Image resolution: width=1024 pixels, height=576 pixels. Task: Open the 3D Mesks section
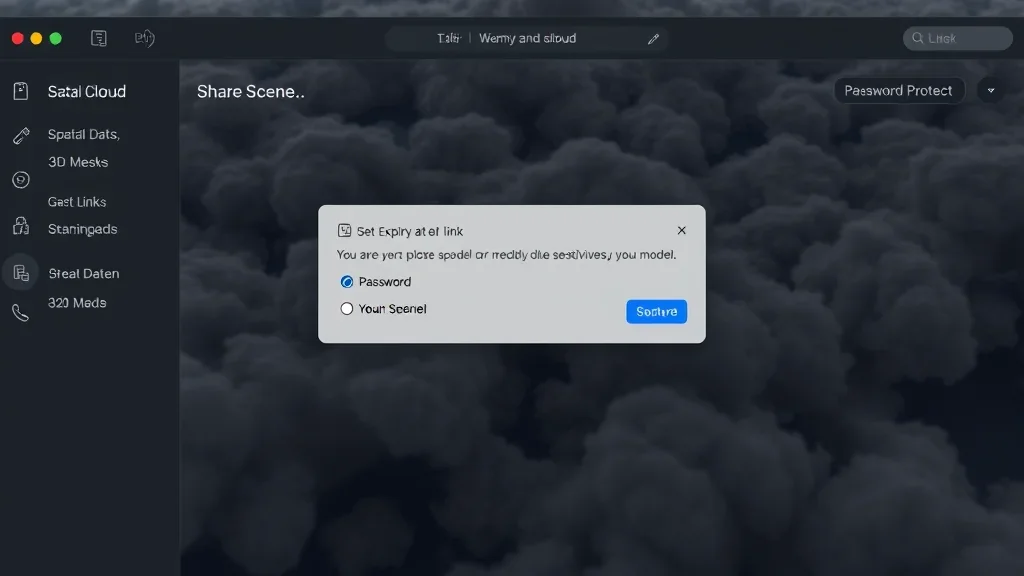pyautogui.click(x=78, y=162)
